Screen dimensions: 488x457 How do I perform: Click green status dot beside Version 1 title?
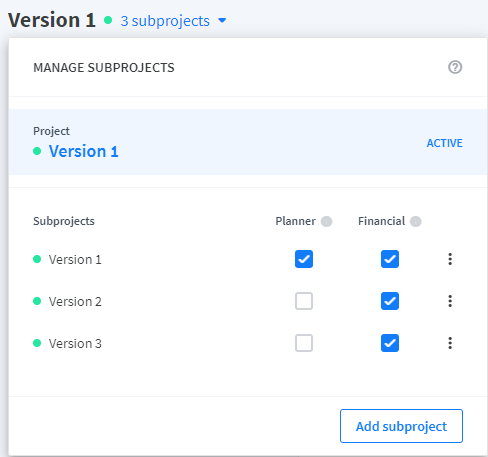pos(108,20)
